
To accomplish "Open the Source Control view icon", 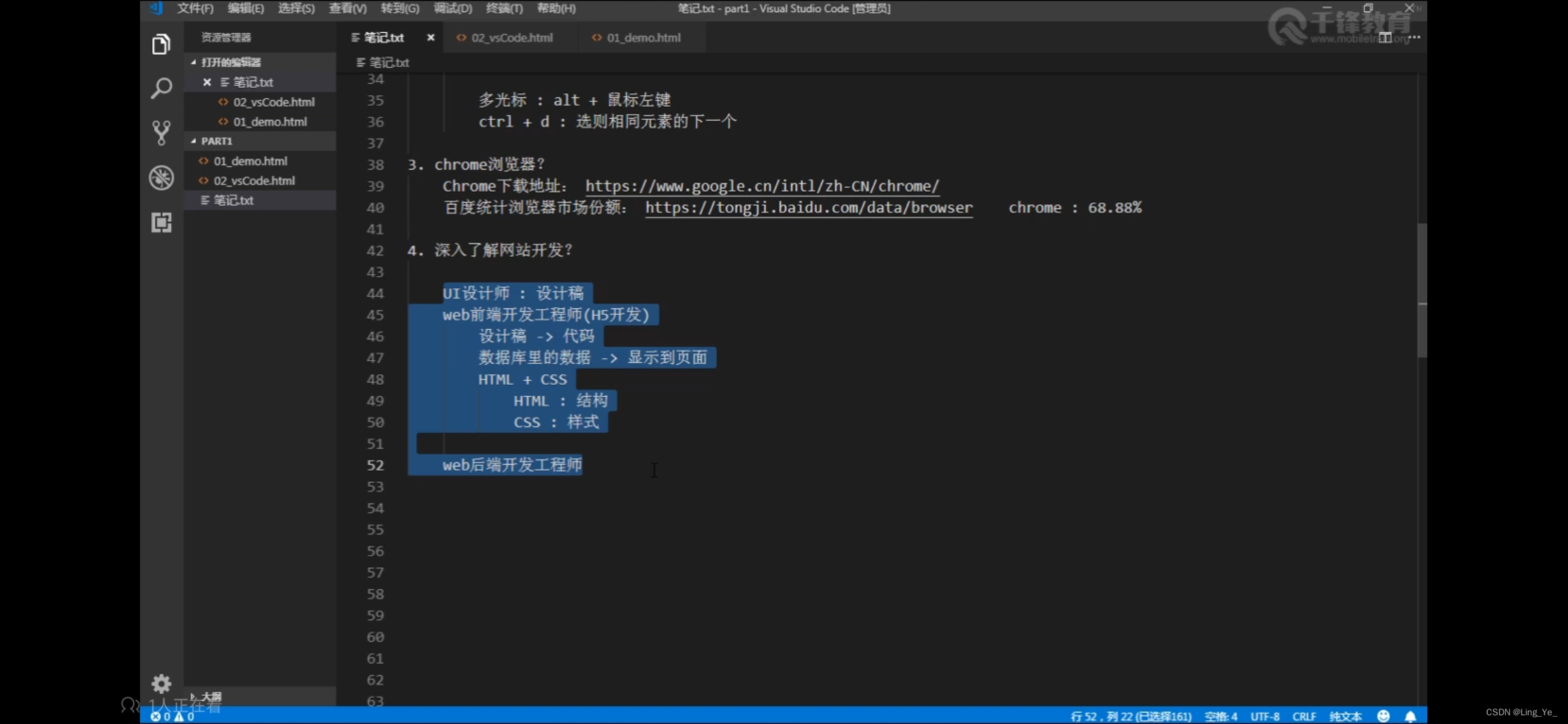I will click(x=161, y=133).
